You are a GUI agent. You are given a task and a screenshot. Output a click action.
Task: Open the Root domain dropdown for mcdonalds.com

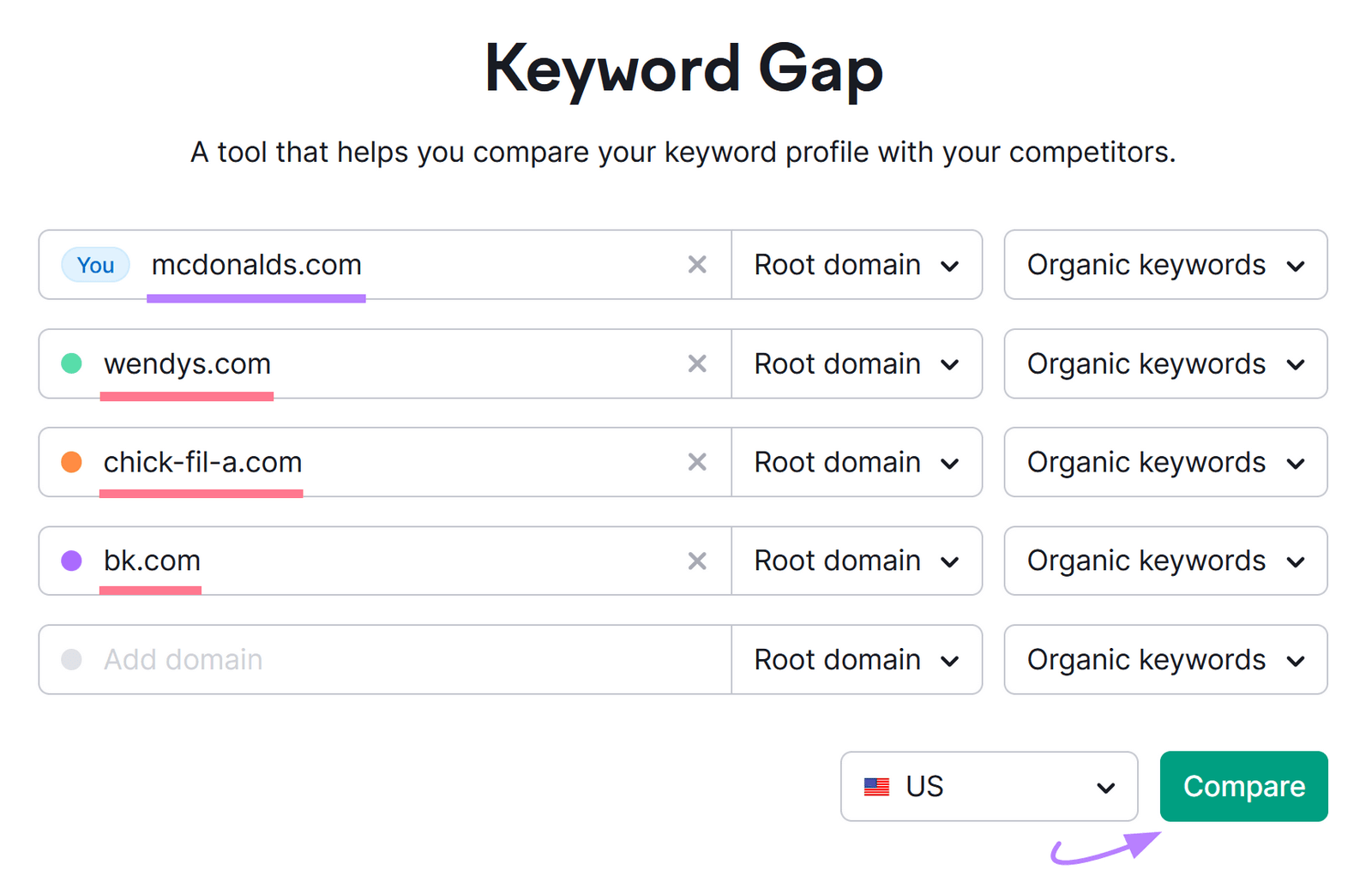856,265
